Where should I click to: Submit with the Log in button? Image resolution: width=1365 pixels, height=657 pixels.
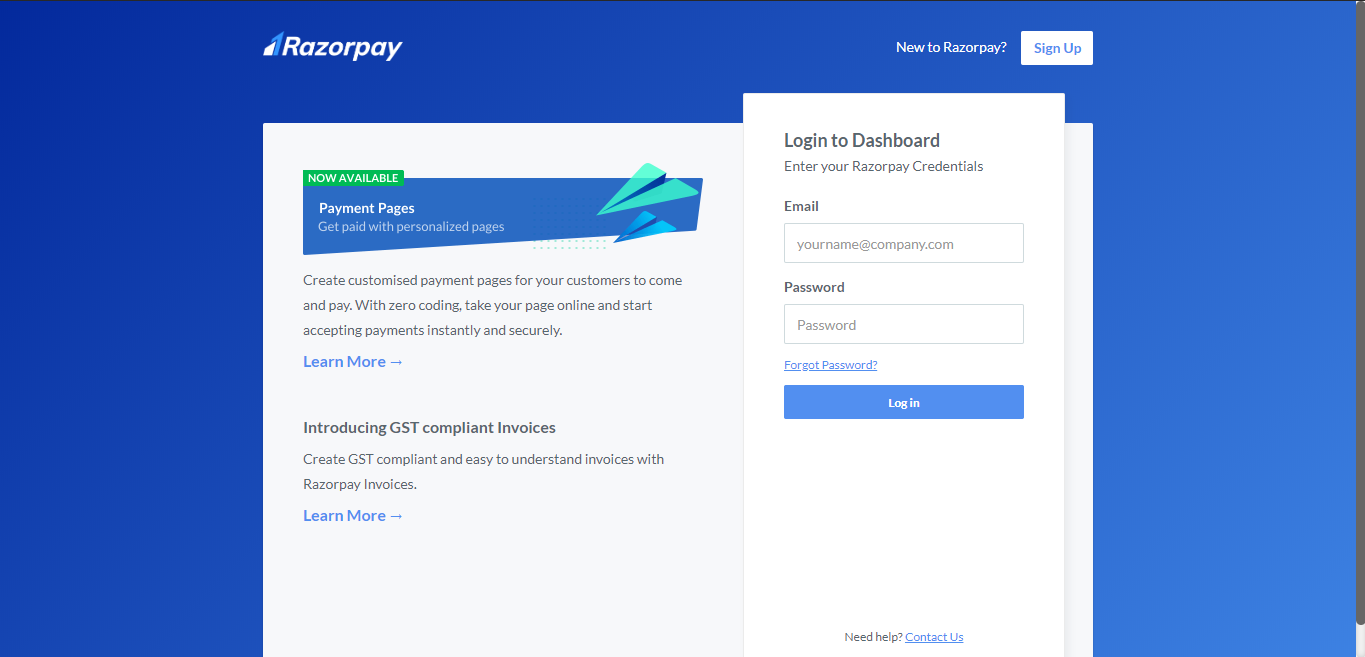(904, 402)
